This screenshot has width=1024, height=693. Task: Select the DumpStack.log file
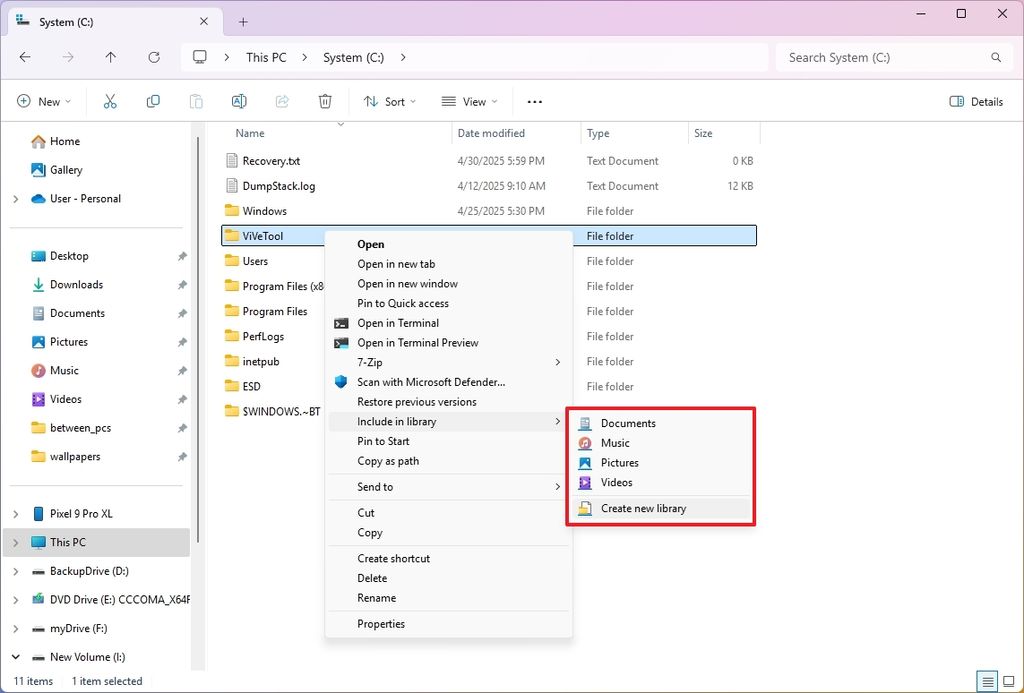[x=489, y=186]
